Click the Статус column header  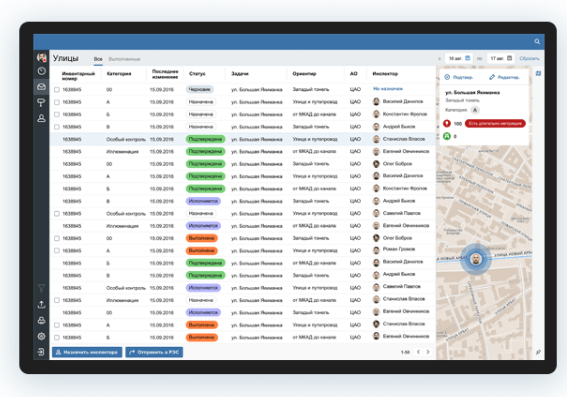(197, 74)
